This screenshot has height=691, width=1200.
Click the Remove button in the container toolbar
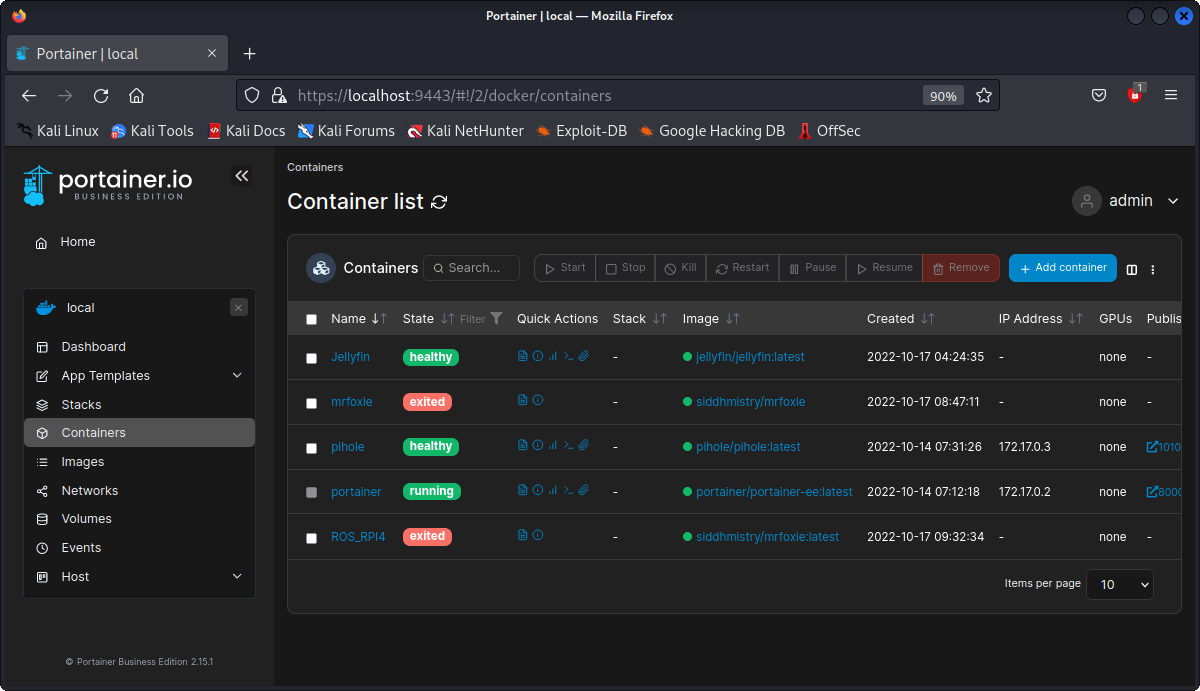961,268
